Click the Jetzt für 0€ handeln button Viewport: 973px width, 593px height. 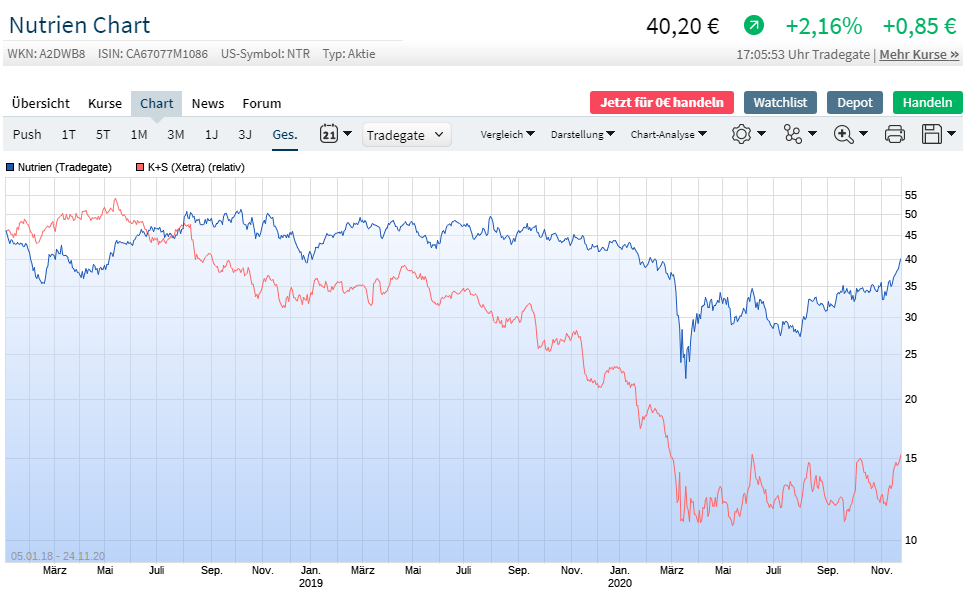661,102
